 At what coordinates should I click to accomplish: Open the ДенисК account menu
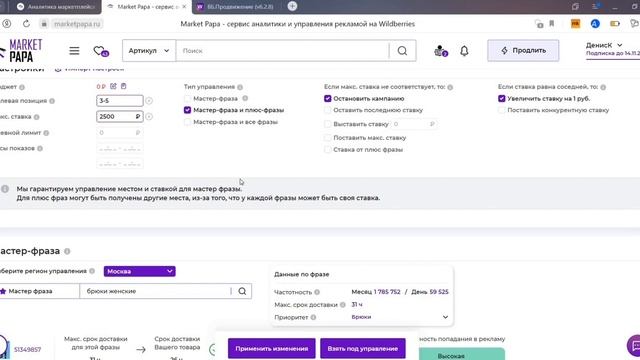(604, 45)
